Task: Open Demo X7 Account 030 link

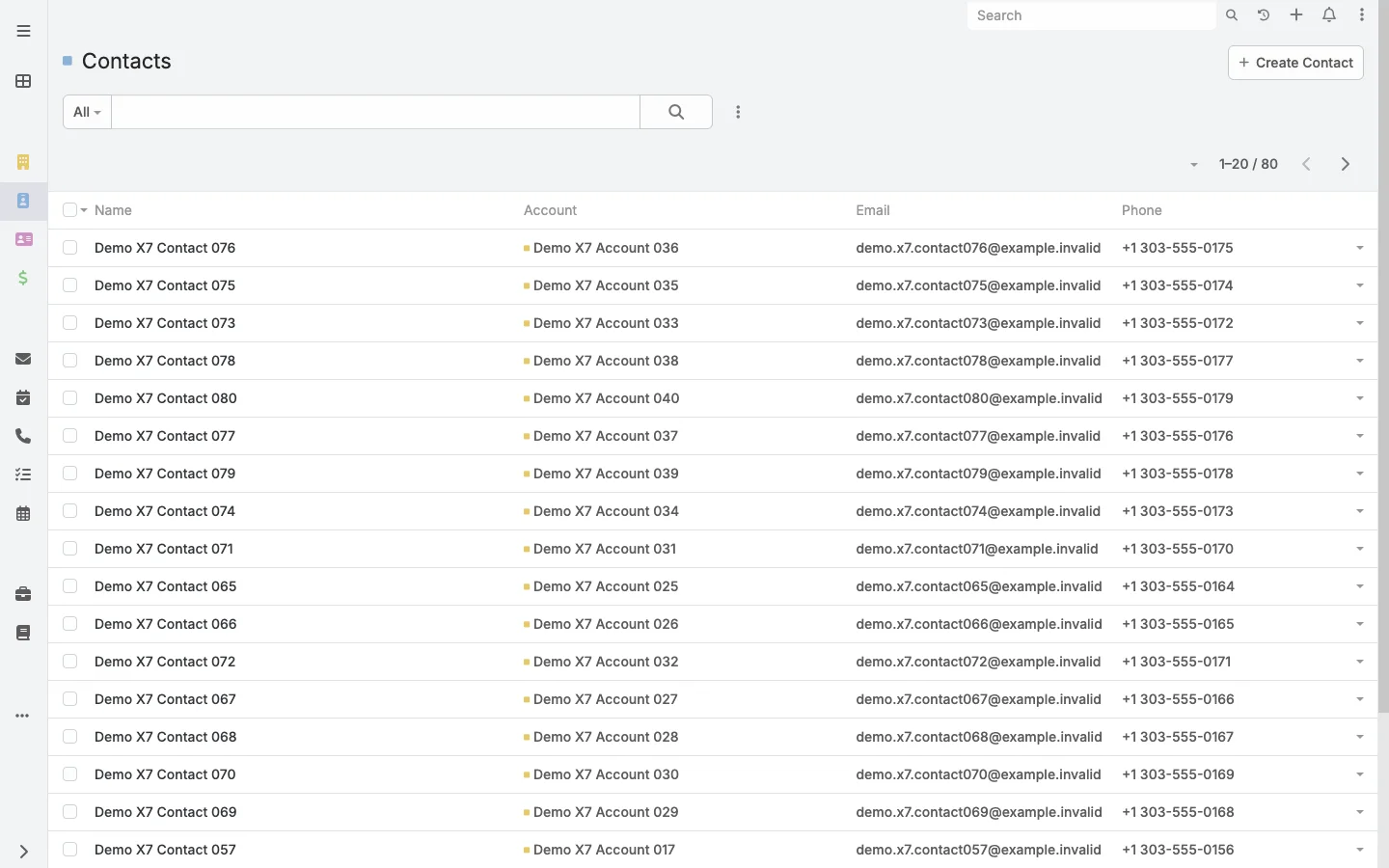Action: [x=606, y=774]
